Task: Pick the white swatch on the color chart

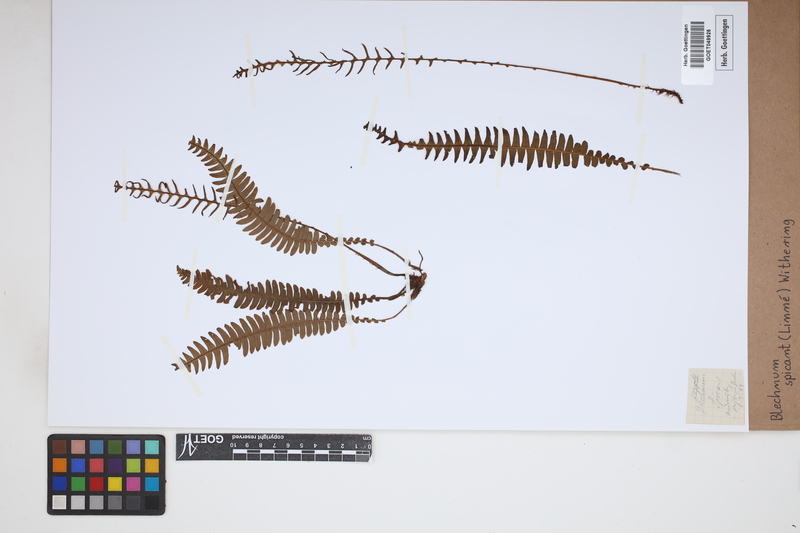Action: click(x=60, y=502)
